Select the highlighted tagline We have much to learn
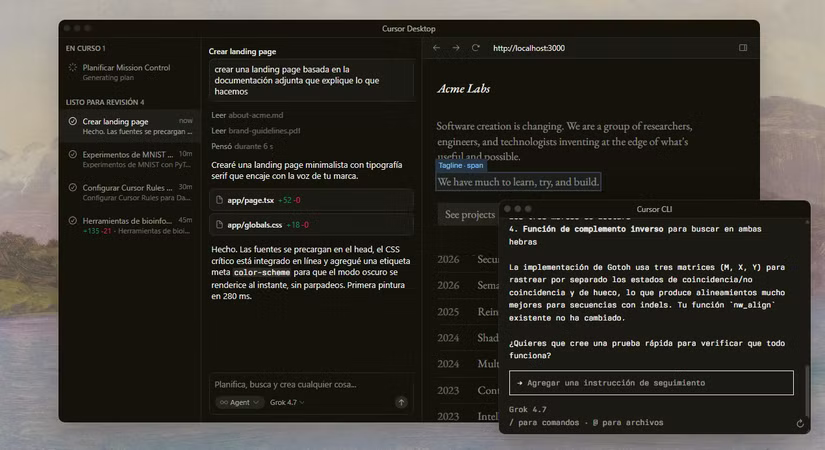The width and height of the screenshot is (825, 450). coord(518,182)
